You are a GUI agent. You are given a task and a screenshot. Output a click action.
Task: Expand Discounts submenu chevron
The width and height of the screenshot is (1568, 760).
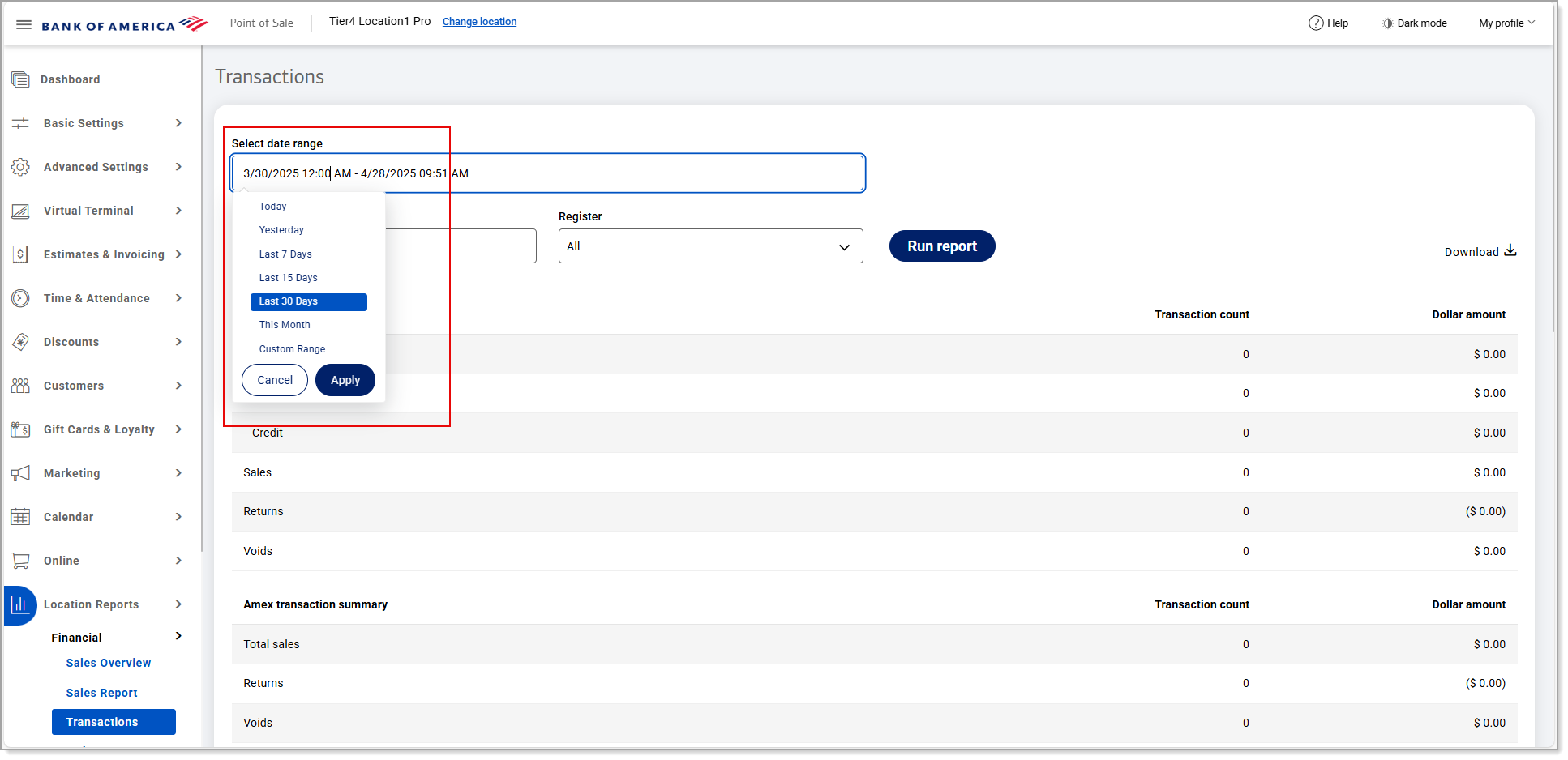tap(178, 342)
